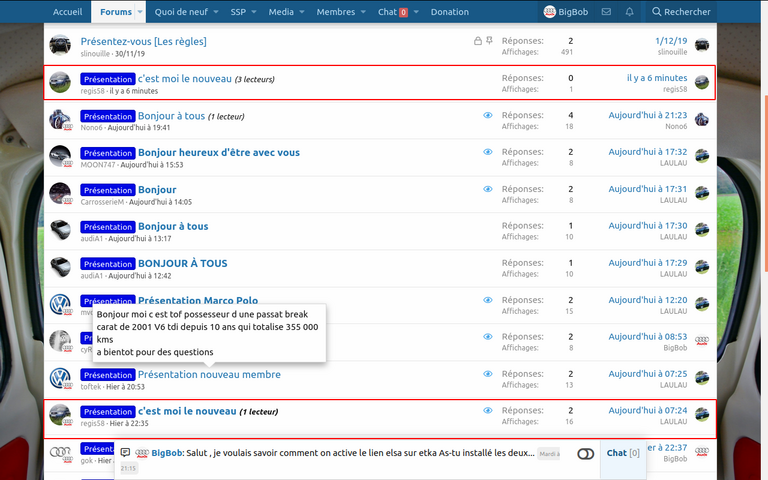
Task: Select the Forums tab
Action: (x=116, y=12)
